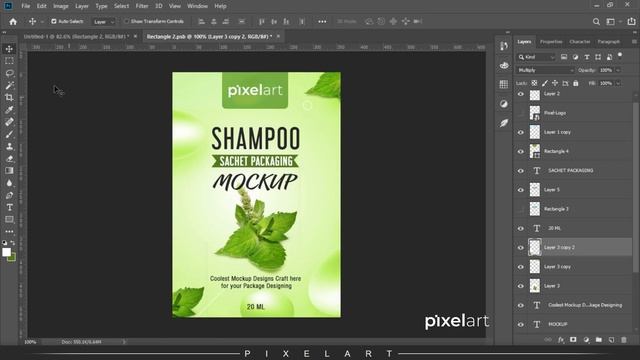
Task: Delete layer with trash icon
Action: pos(623,340)
